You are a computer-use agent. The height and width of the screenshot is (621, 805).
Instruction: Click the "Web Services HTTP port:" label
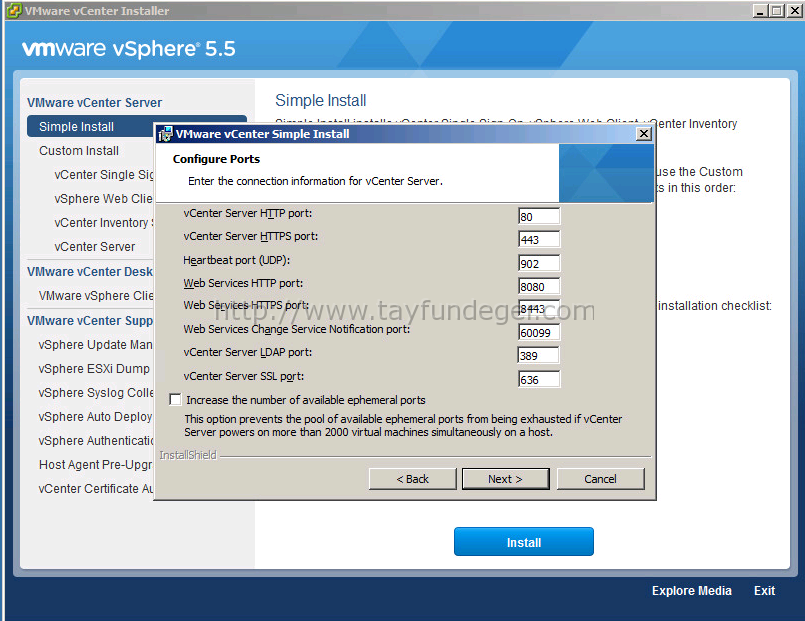pos(243,283)
